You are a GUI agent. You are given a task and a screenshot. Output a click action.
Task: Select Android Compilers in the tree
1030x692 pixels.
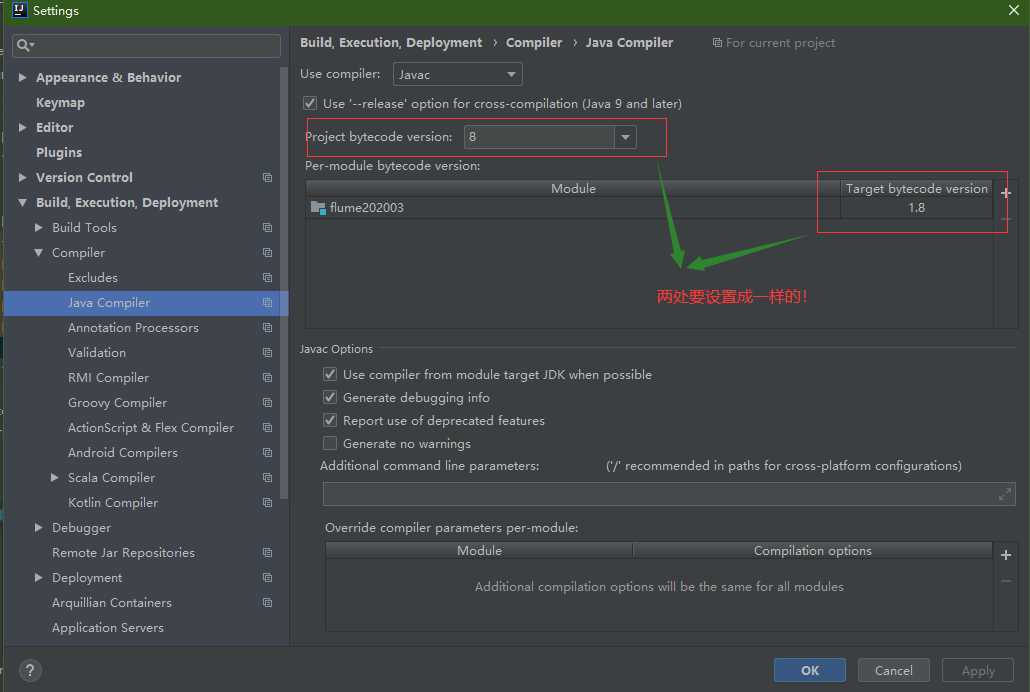pyautogui.click(x=123, y=452)
